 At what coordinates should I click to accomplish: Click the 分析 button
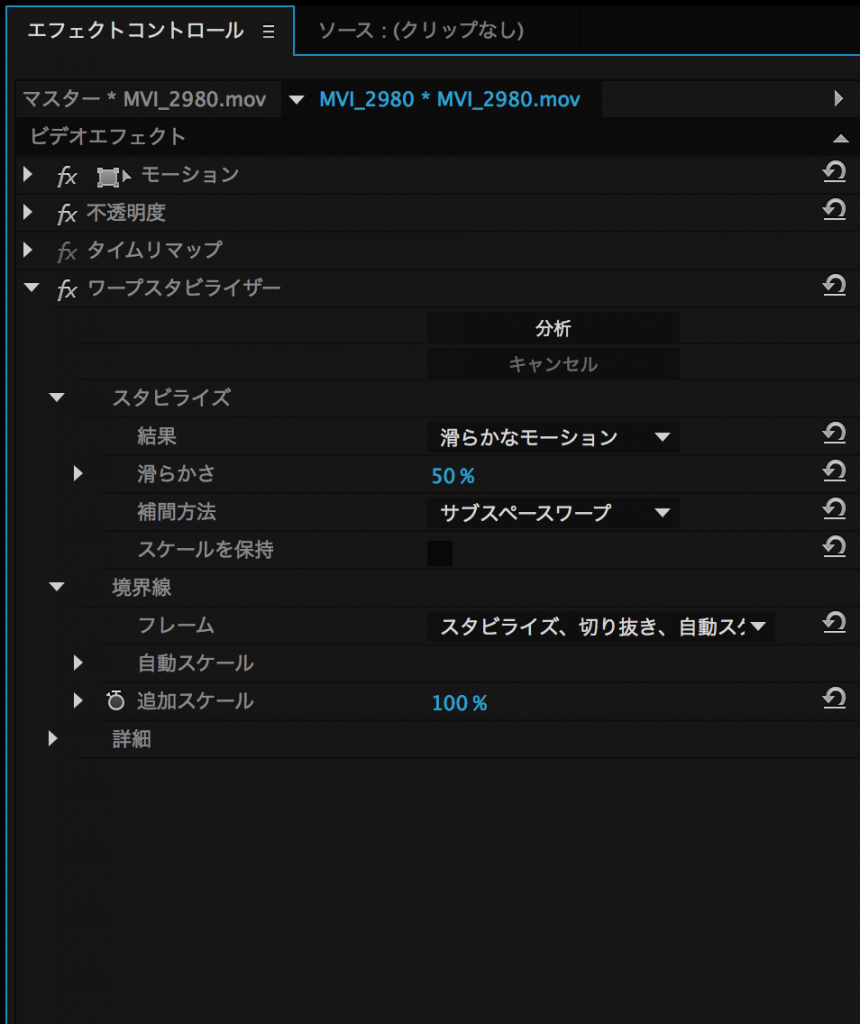coord(553,328)
